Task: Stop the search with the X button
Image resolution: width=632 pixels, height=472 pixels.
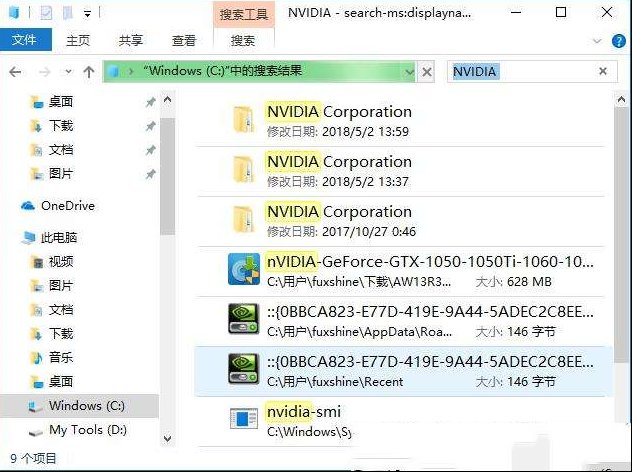Action: pos(426,73)
